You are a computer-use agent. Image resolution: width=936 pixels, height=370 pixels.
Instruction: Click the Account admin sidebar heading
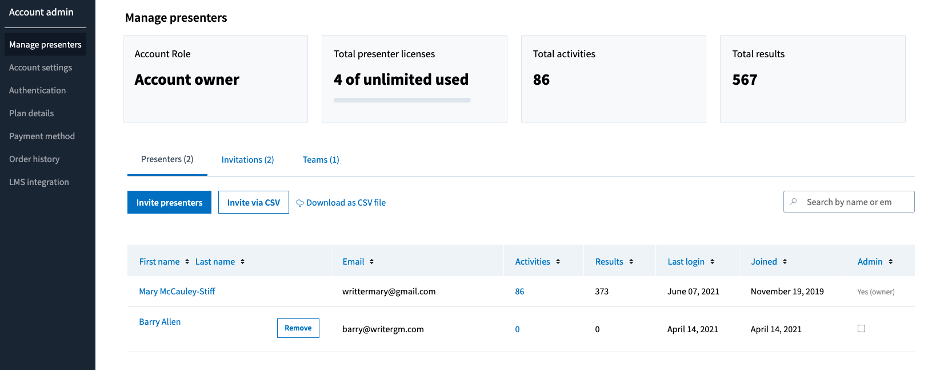pos(41,12)
